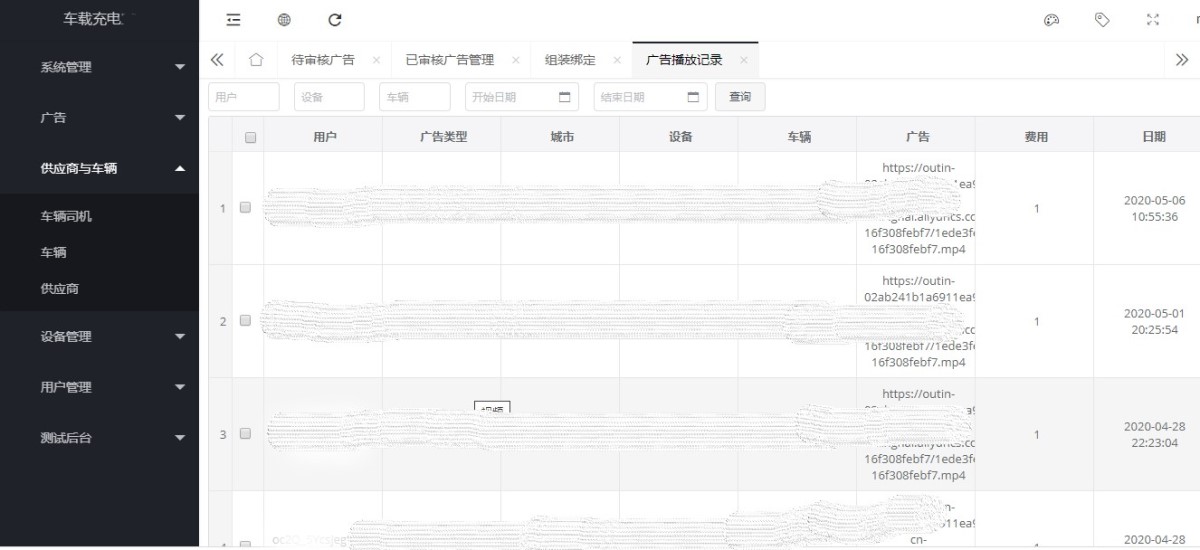Switch to the 待审核广告 tab

click(322, 60)
